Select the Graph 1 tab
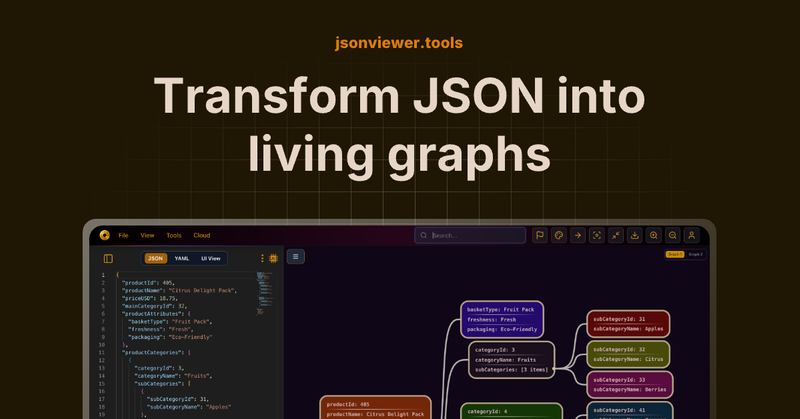800x419 pixels. (x=674, y=254)
